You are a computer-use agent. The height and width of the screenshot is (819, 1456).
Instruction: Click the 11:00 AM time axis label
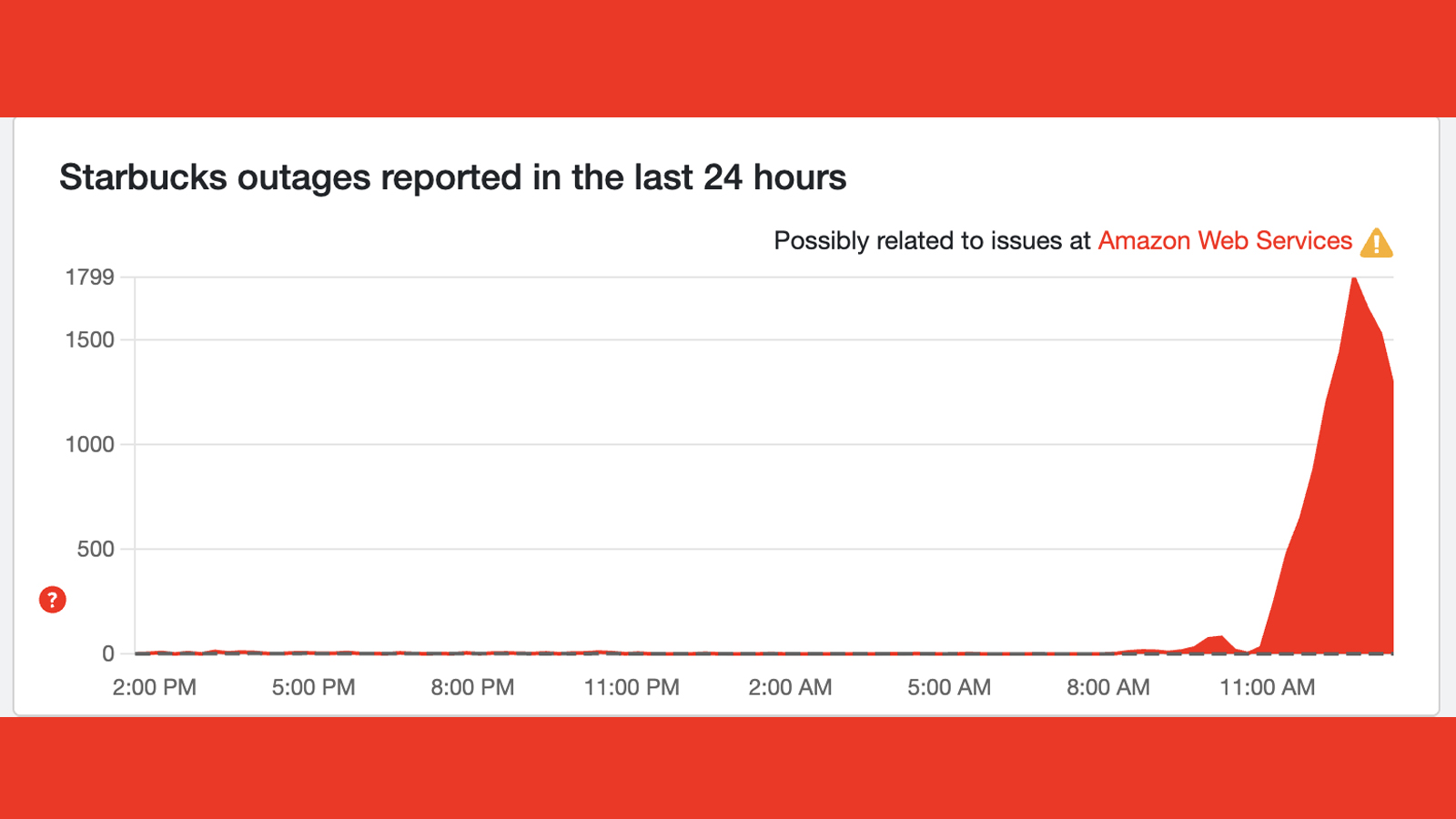[1268, 687]
